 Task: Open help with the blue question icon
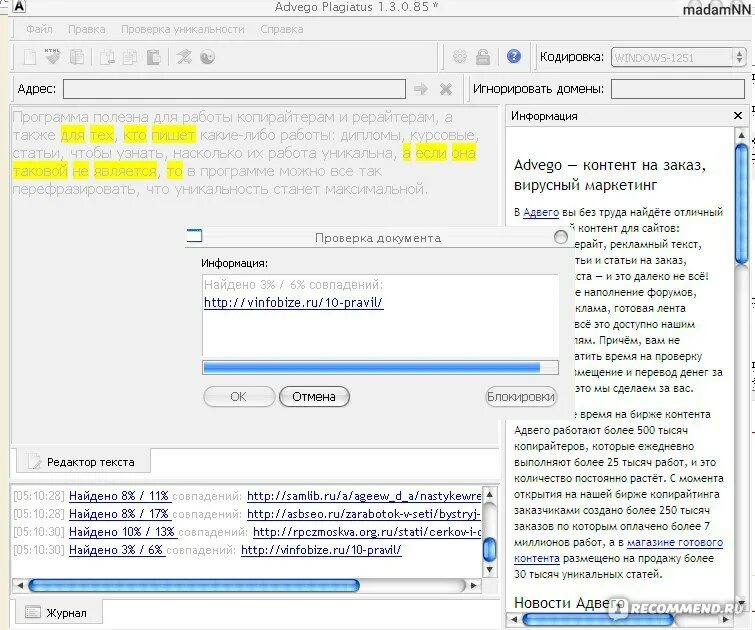[x=514, y=56]
